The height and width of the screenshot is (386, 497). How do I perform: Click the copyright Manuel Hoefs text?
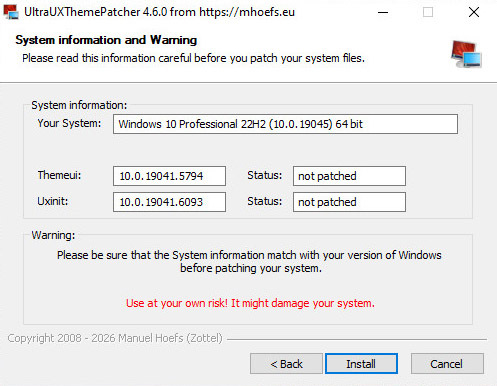pos(115,338)
